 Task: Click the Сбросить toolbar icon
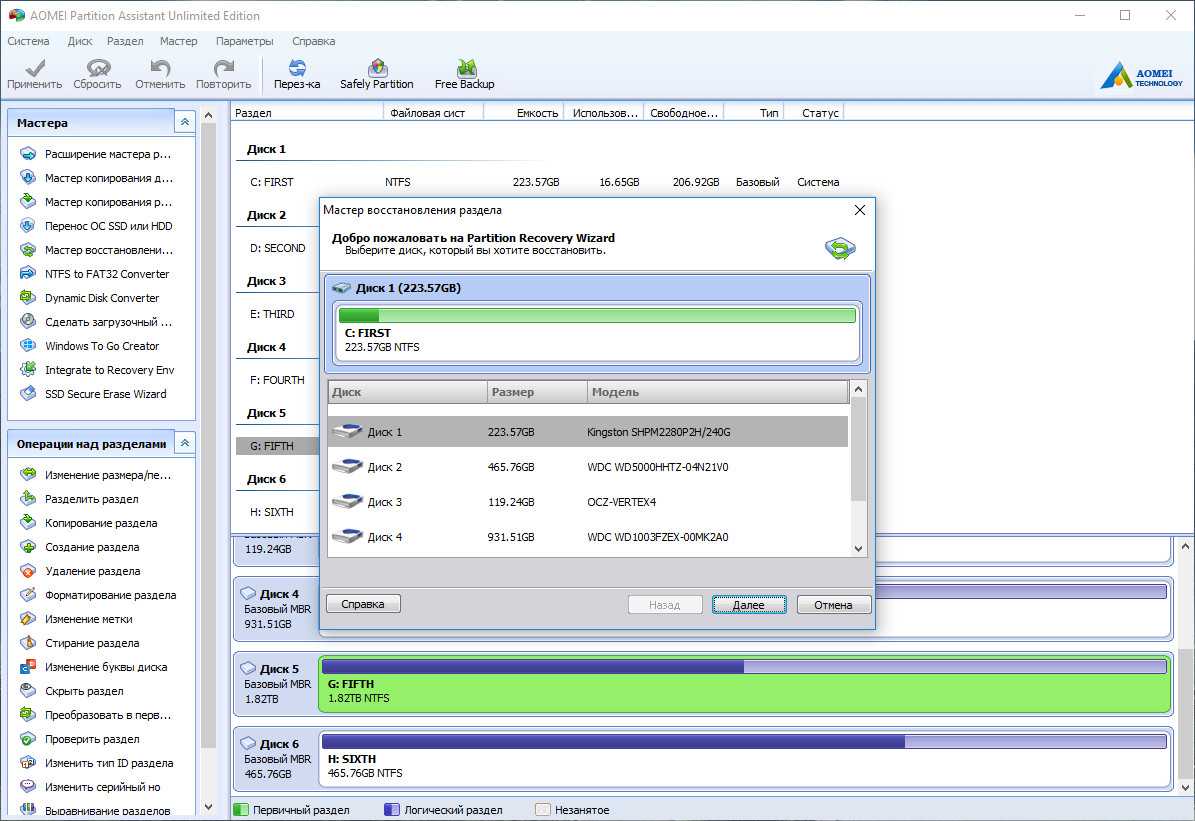point(98,68)
